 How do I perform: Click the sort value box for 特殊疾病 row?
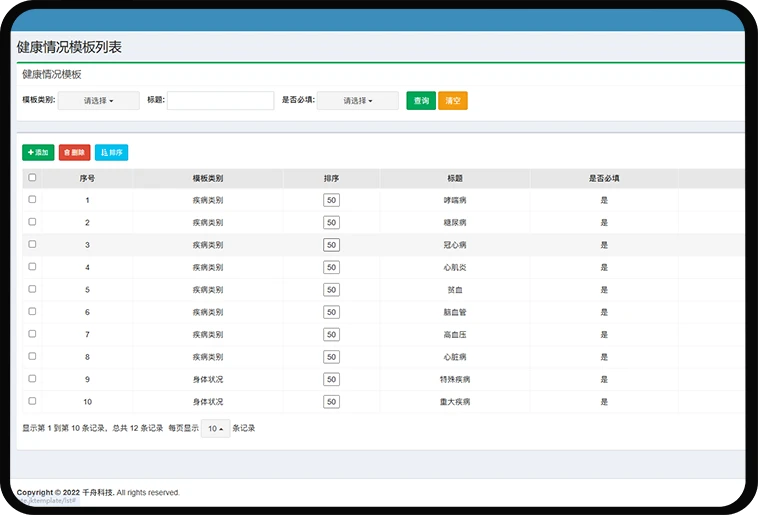coord(331,379)
